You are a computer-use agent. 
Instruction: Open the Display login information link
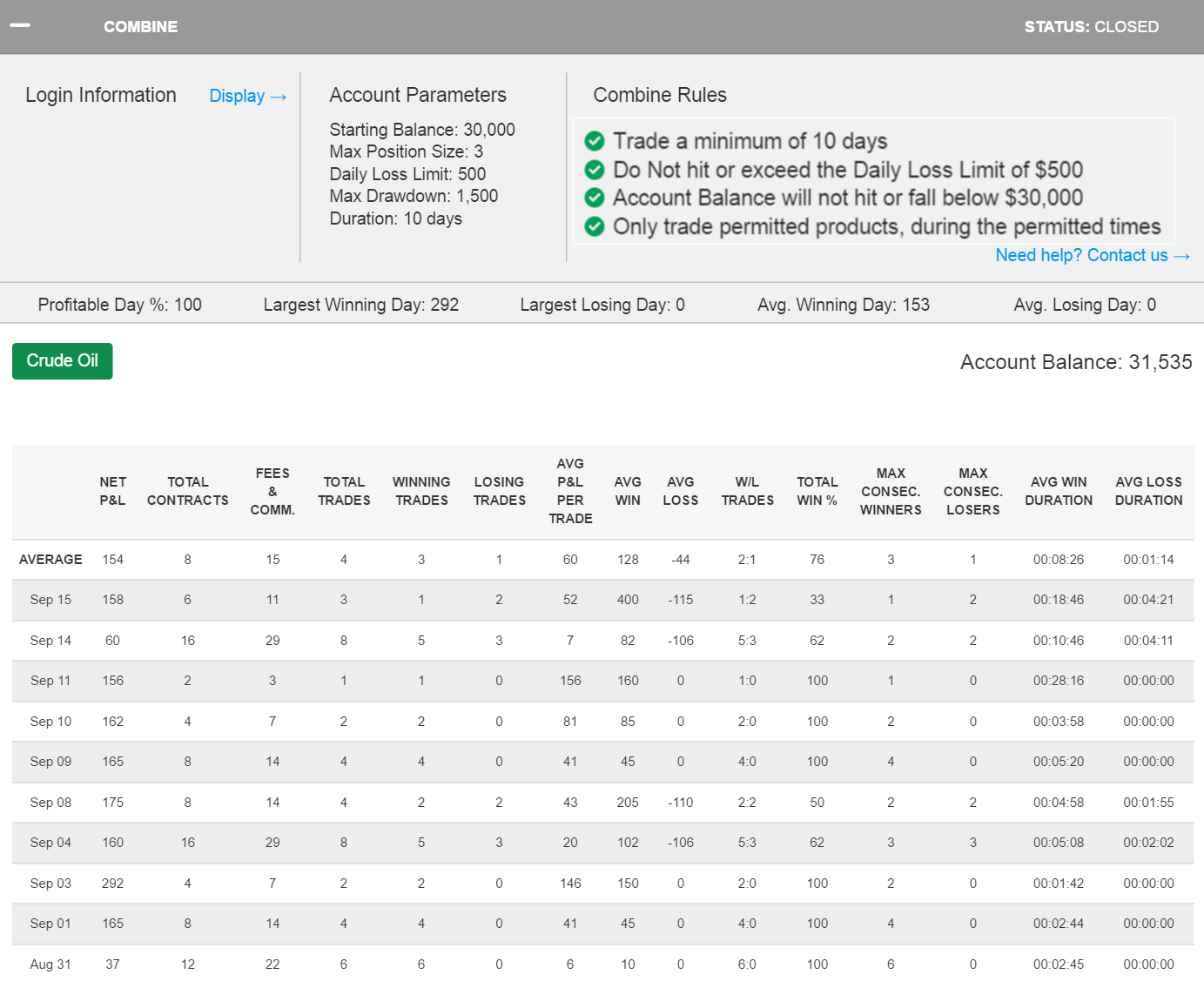pyautogui.click(x=247, y=96)
